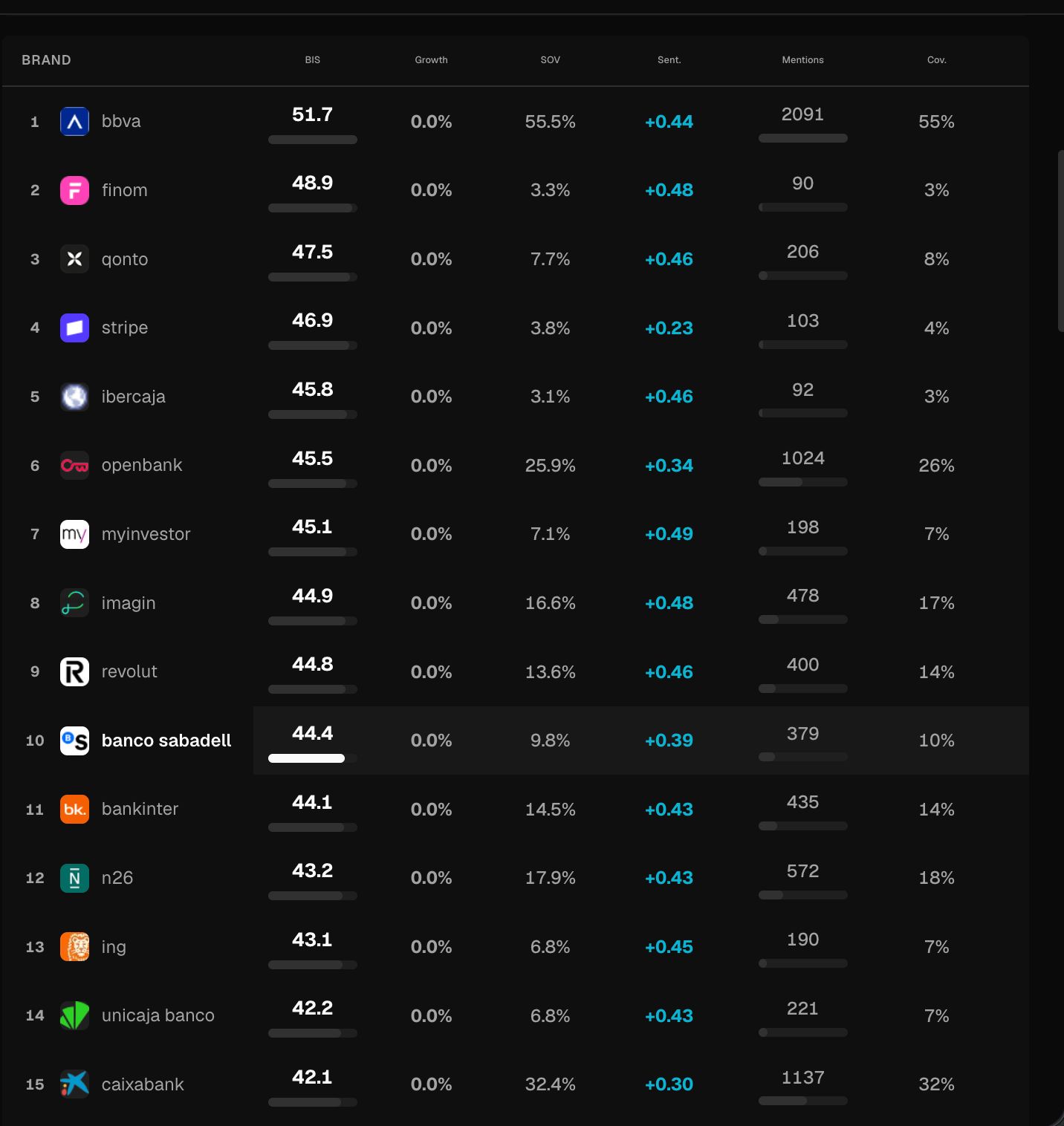Sort table by BIS column header
This screenshot has height=1126, width=1064.
(312, 60)
